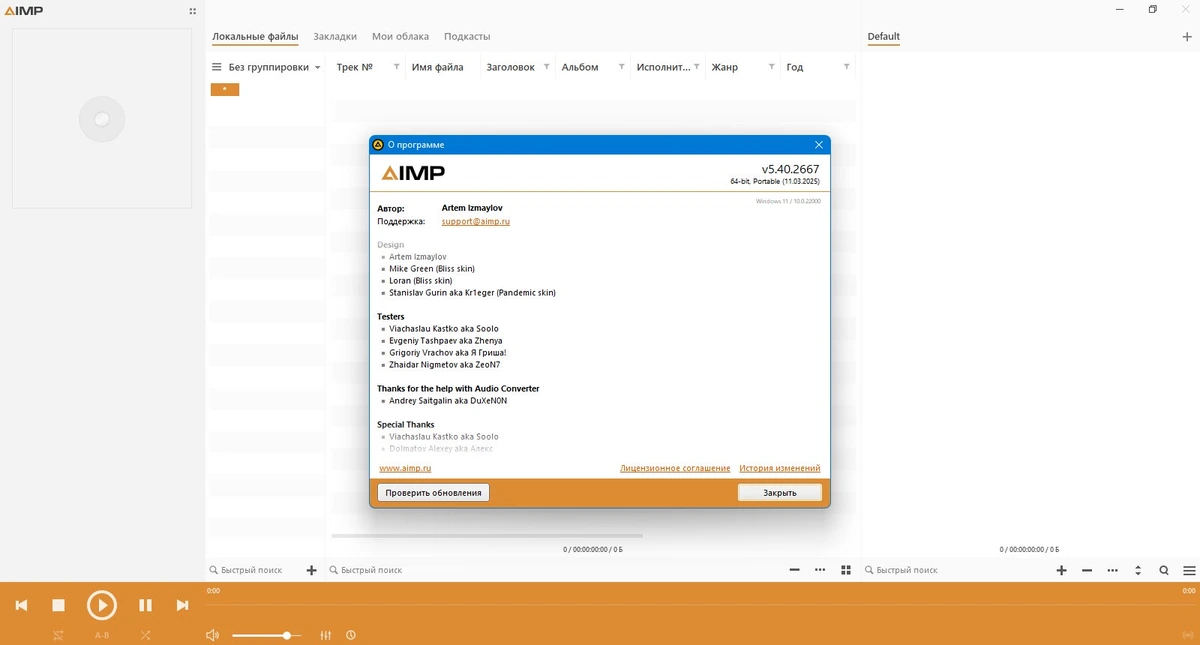Open the Жанр column filter
1200x645 pixels.
coord(771,67)
